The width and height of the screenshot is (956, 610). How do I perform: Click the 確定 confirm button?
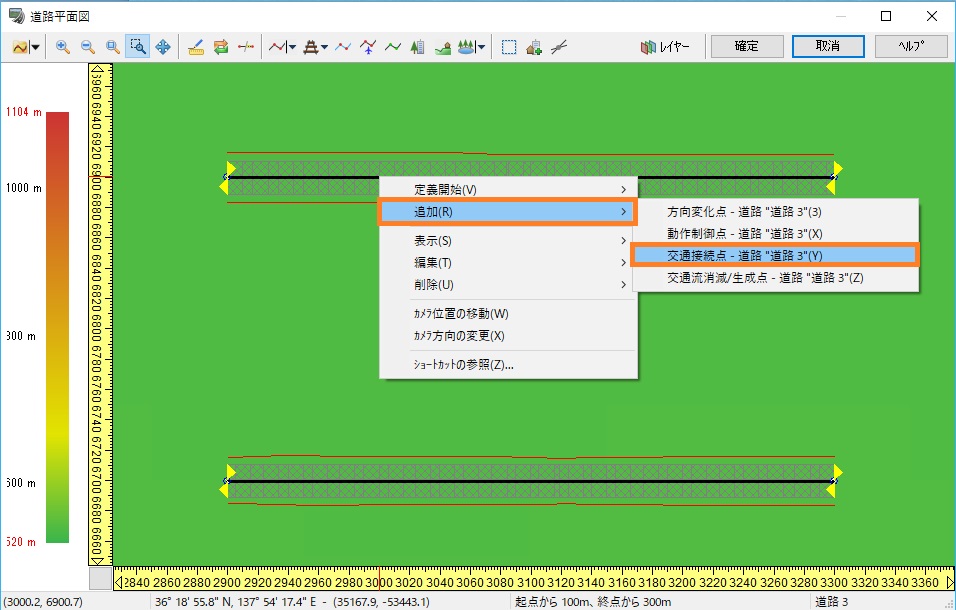(x=747, y=46)
